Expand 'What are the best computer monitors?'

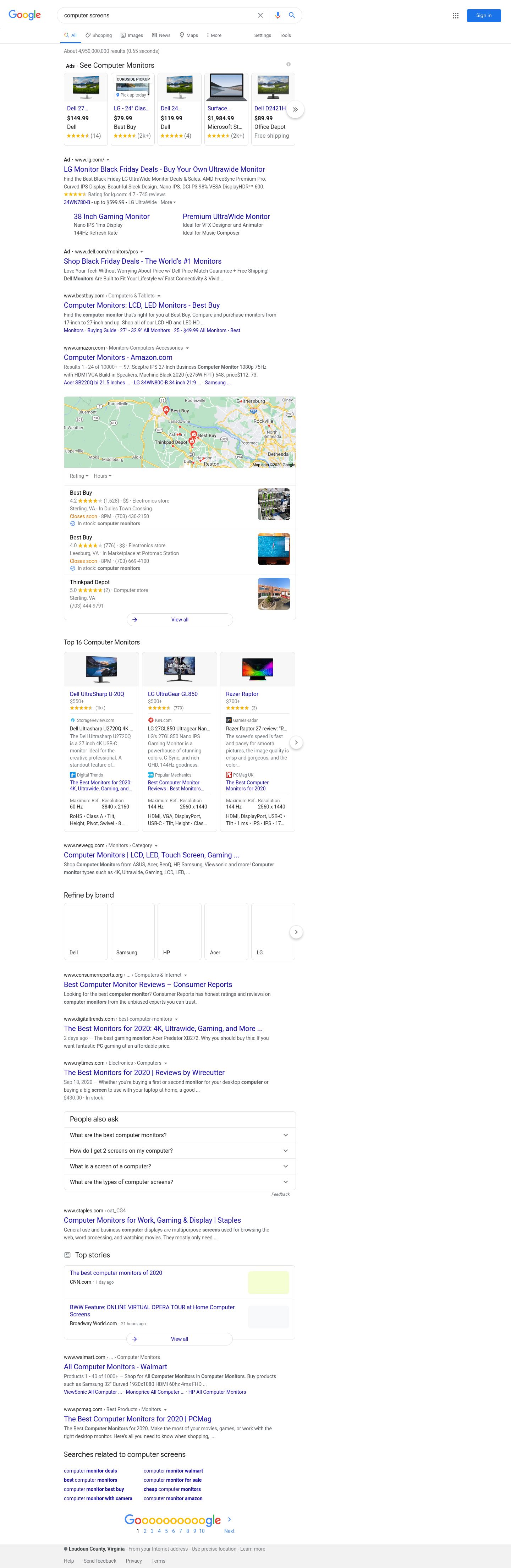[180, 1135]
